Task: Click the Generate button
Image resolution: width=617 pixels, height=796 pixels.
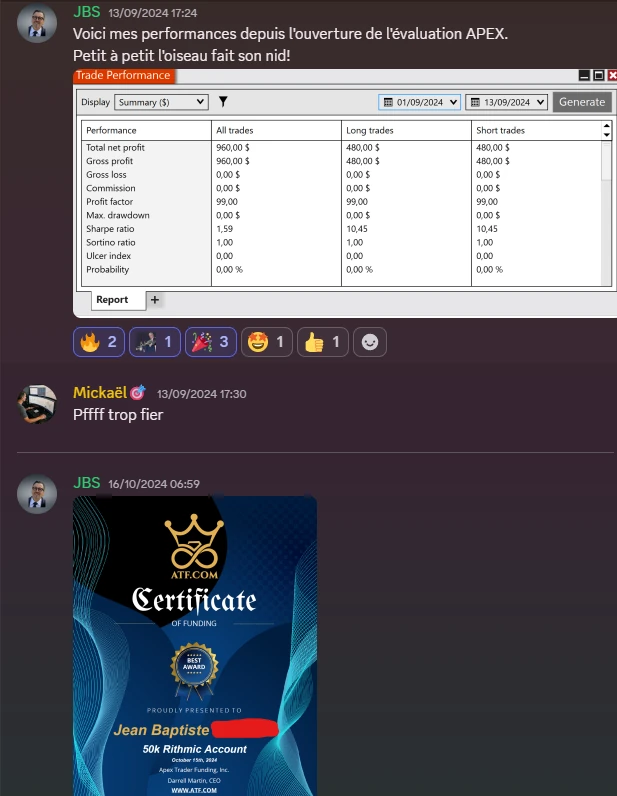Action: pos(582,102)
